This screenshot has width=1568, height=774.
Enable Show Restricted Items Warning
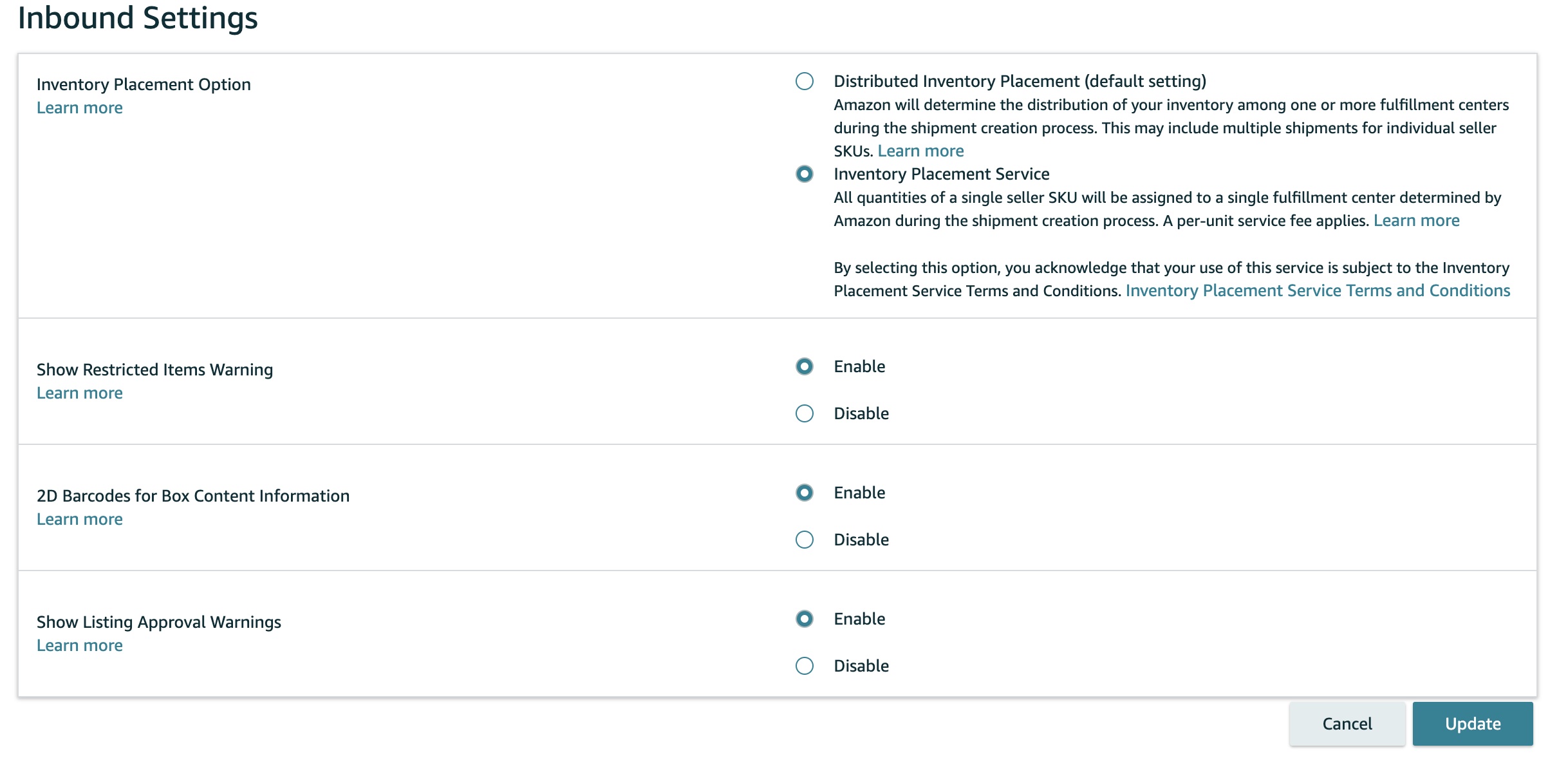[x=804, y=366]
